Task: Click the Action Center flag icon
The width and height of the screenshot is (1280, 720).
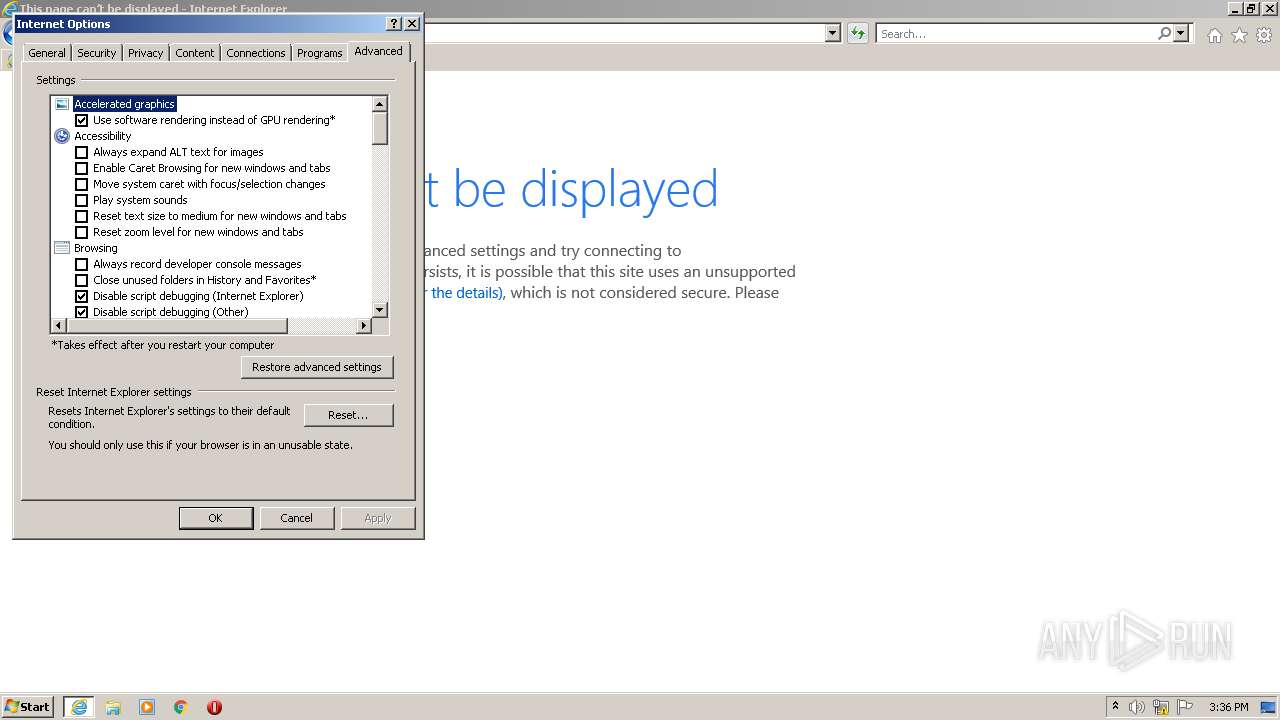Action: tap(1185, 707)
